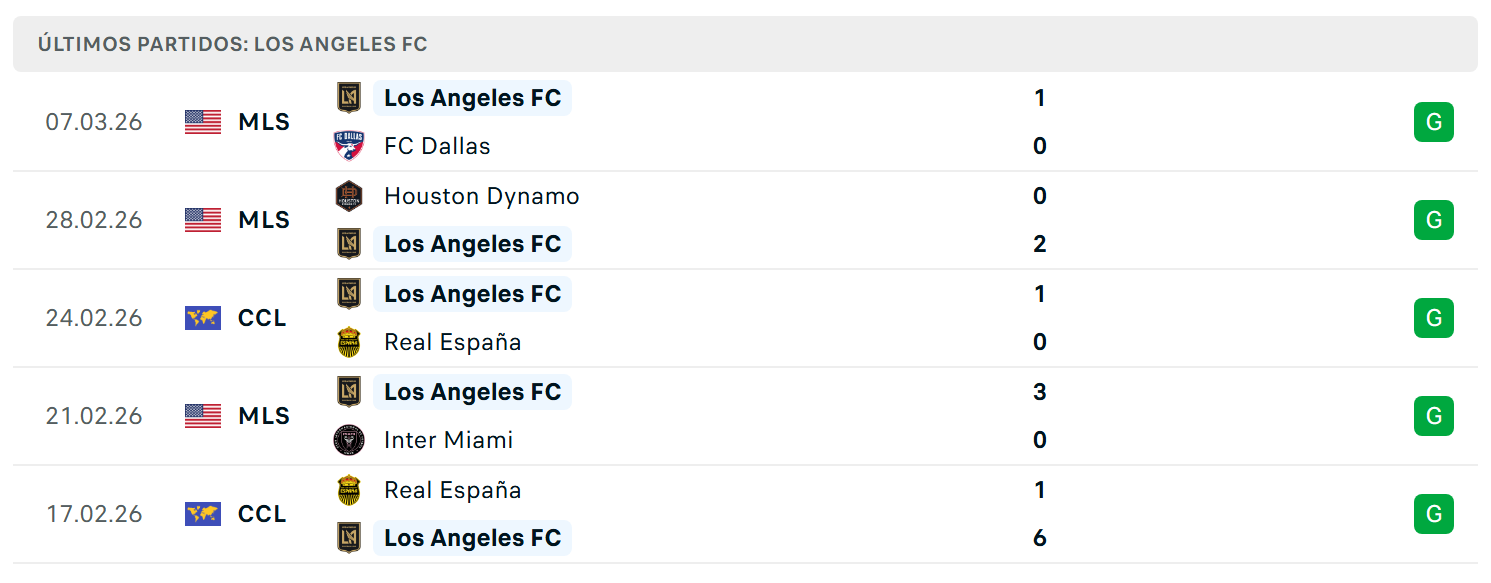Open Houston Dynamo team link

pyautogui.click(x=482, y=196)
